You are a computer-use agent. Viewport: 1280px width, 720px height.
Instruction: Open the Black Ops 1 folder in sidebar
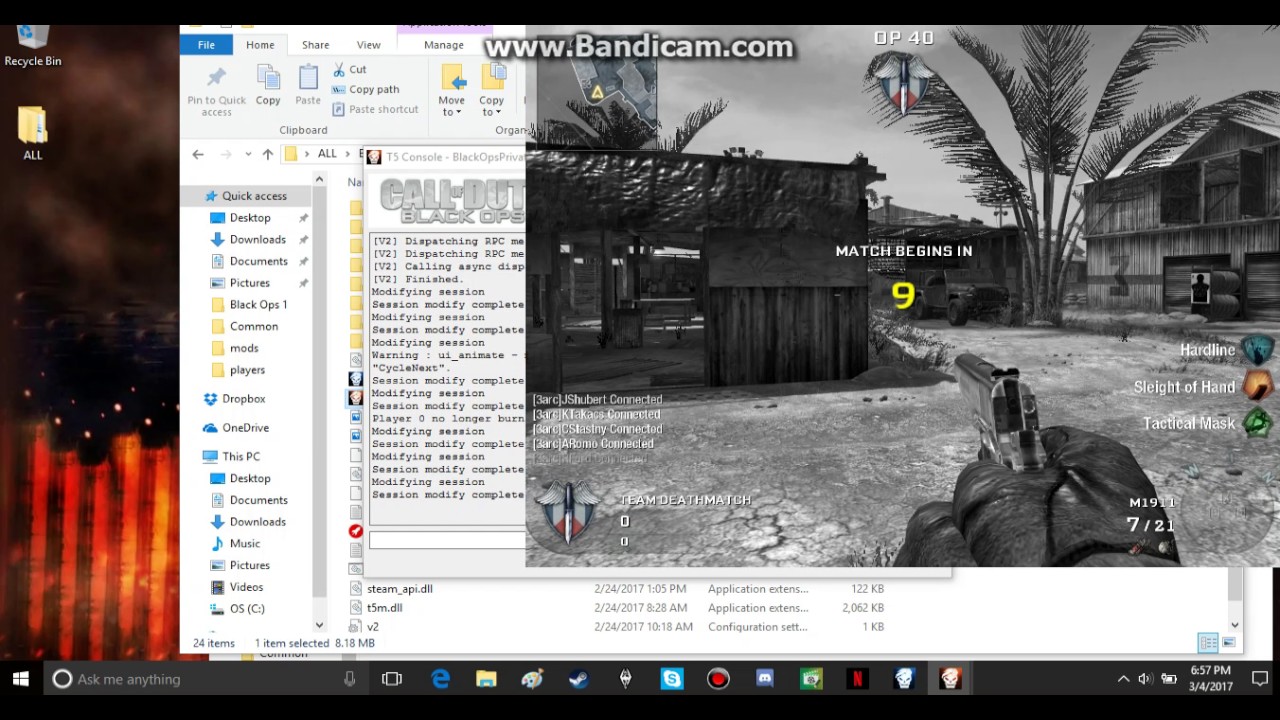click(x=258, y=305)
